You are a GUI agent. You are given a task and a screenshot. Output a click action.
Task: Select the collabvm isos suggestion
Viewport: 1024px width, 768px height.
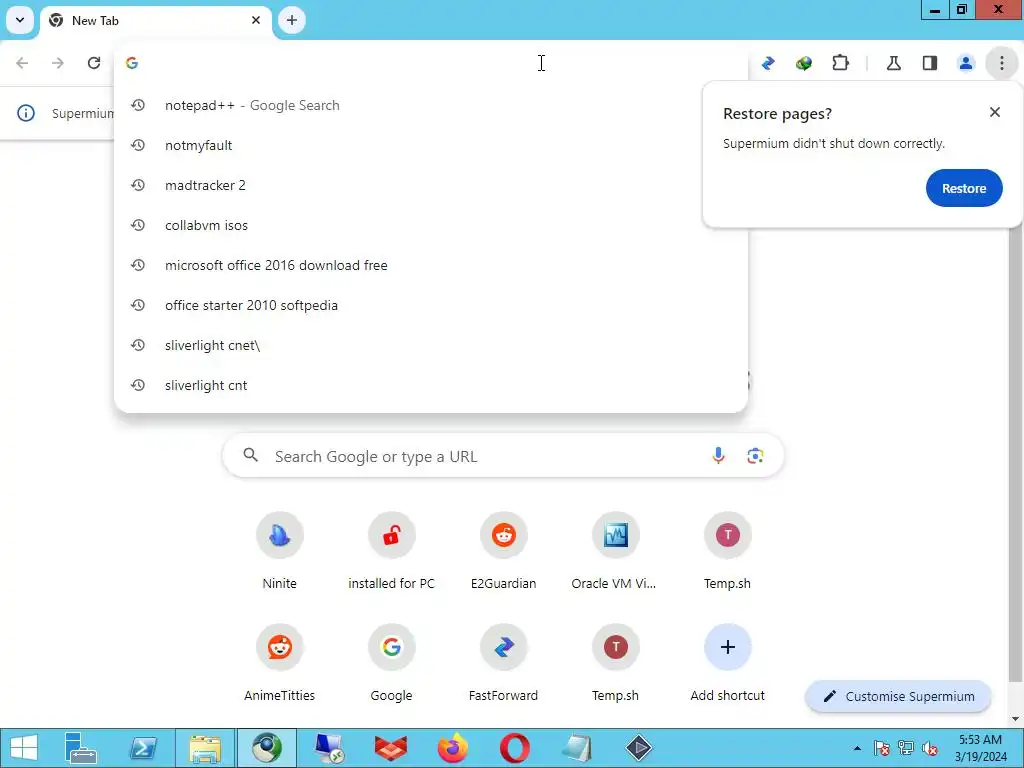coord(431,225)
